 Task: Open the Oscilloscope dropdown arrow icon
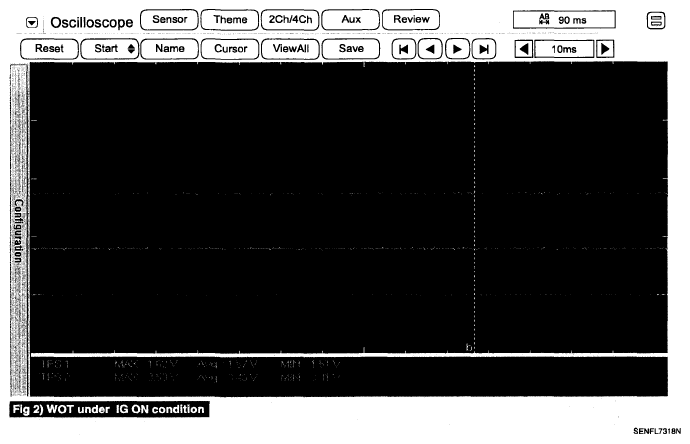32,21
